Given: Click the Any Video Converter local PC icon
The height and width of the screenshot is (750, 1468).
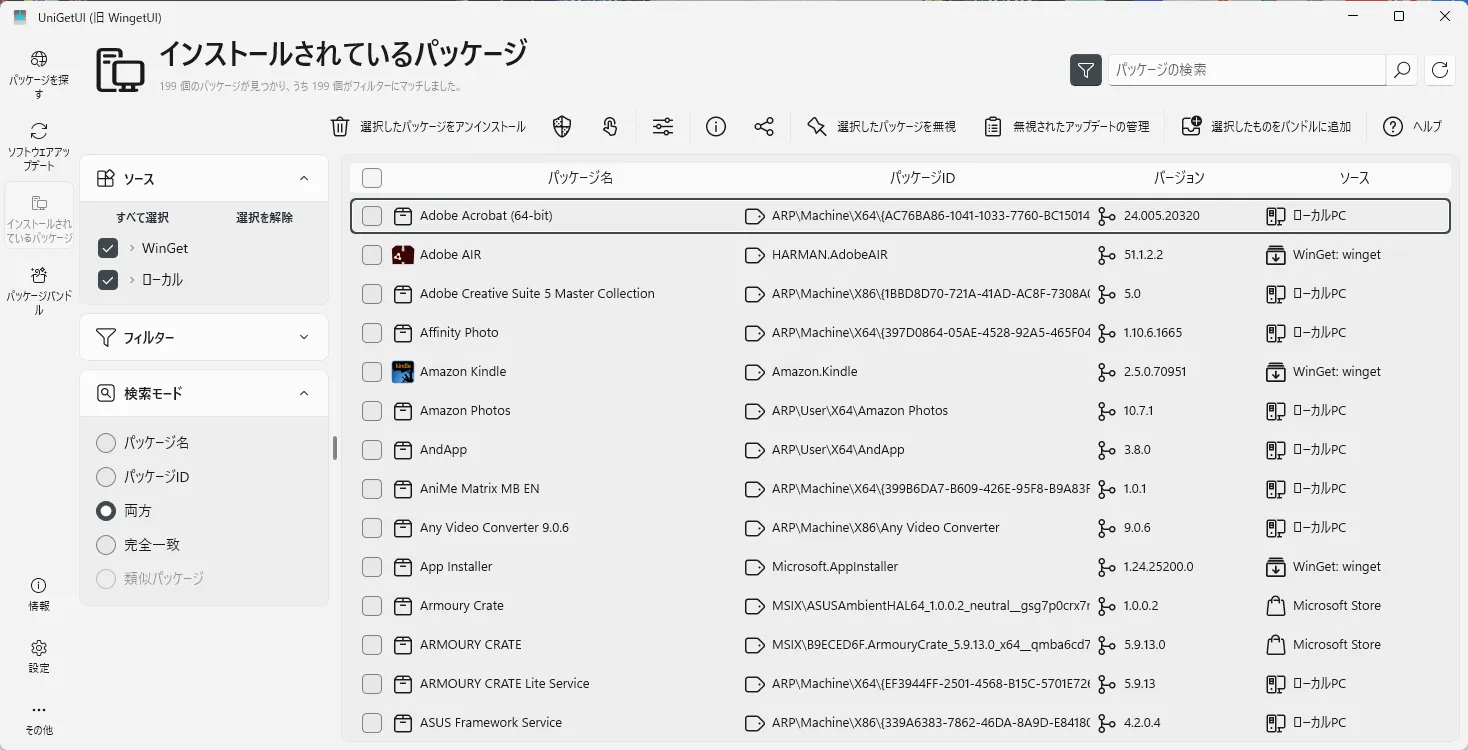Looking at the screenshot, I should [1275, 528].
